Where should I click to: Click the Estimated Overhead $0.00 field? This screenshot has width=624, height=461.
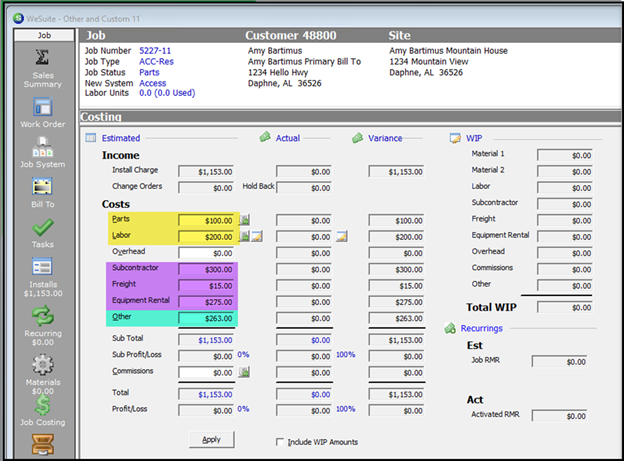click(x=207, y=253)
